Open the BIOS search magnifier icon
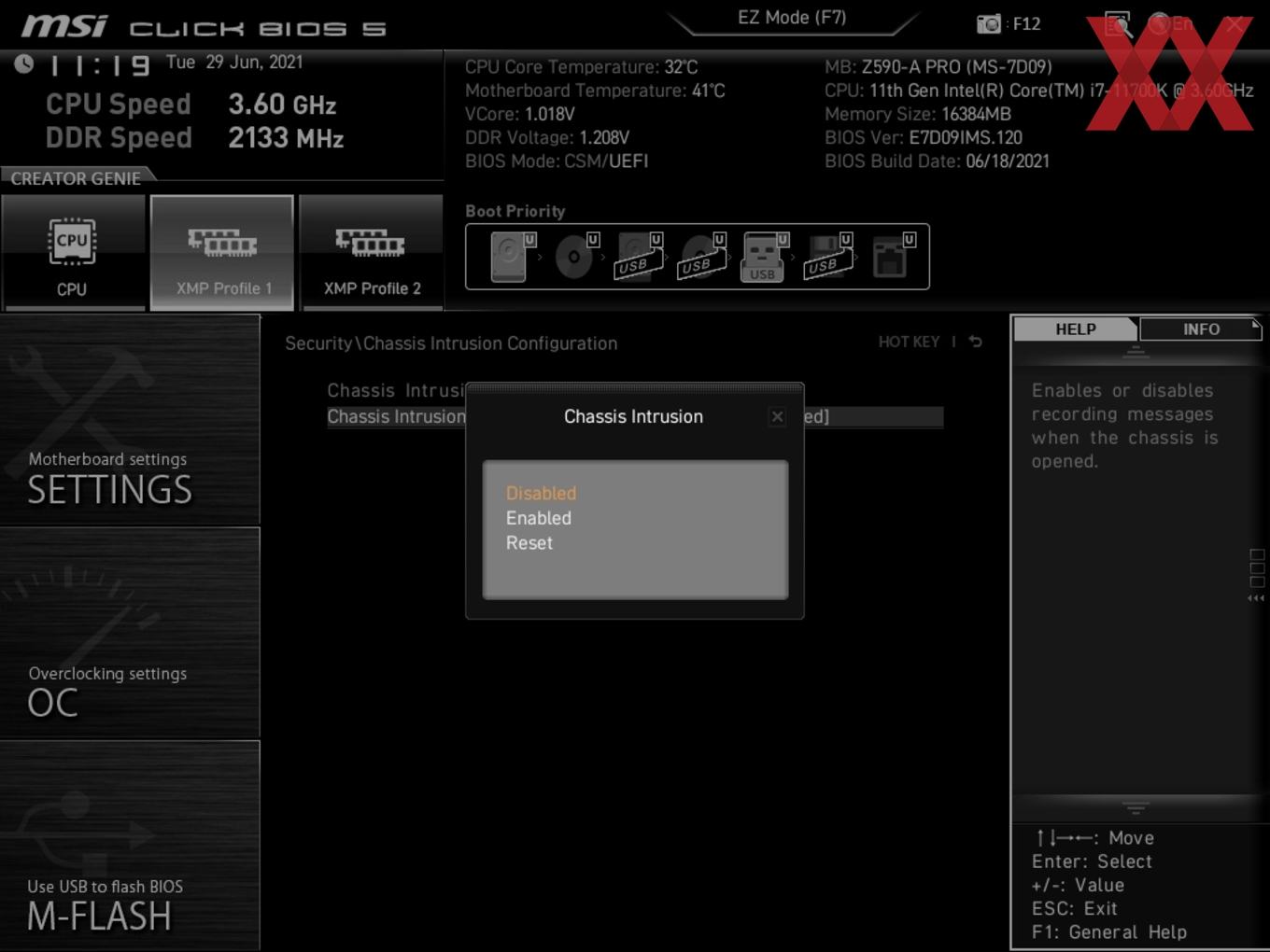Image resolution: width=1270 pixels, height=952 pixels. click(1118, 24)
